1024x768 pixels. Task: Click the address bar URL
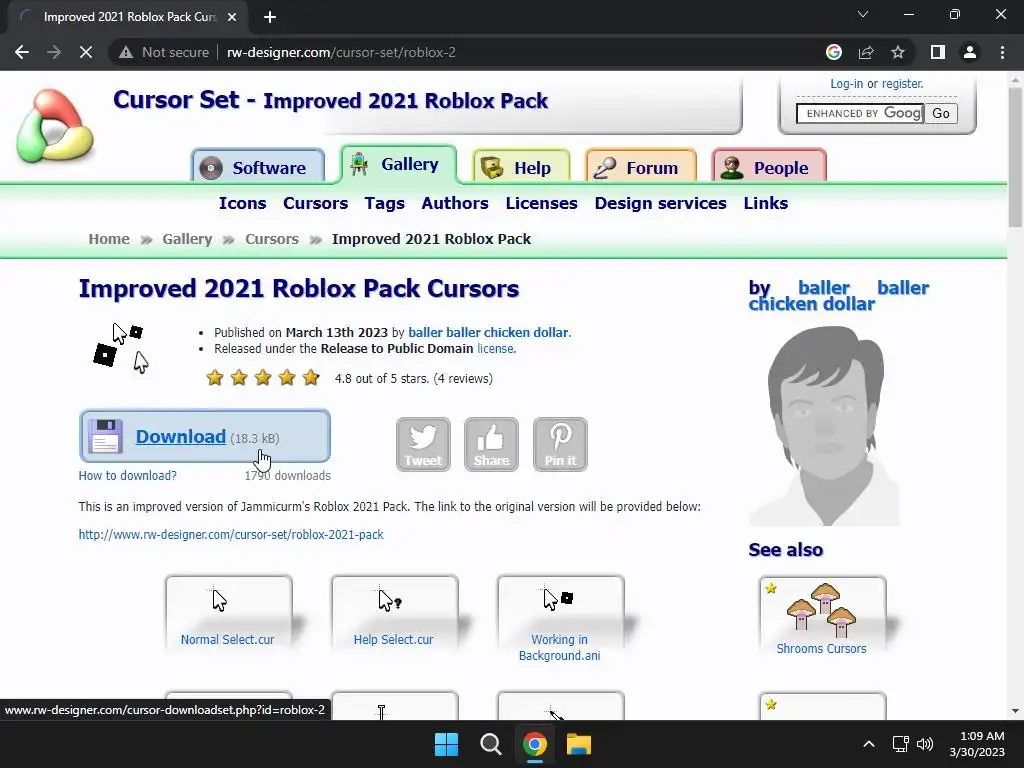[342, 52]
